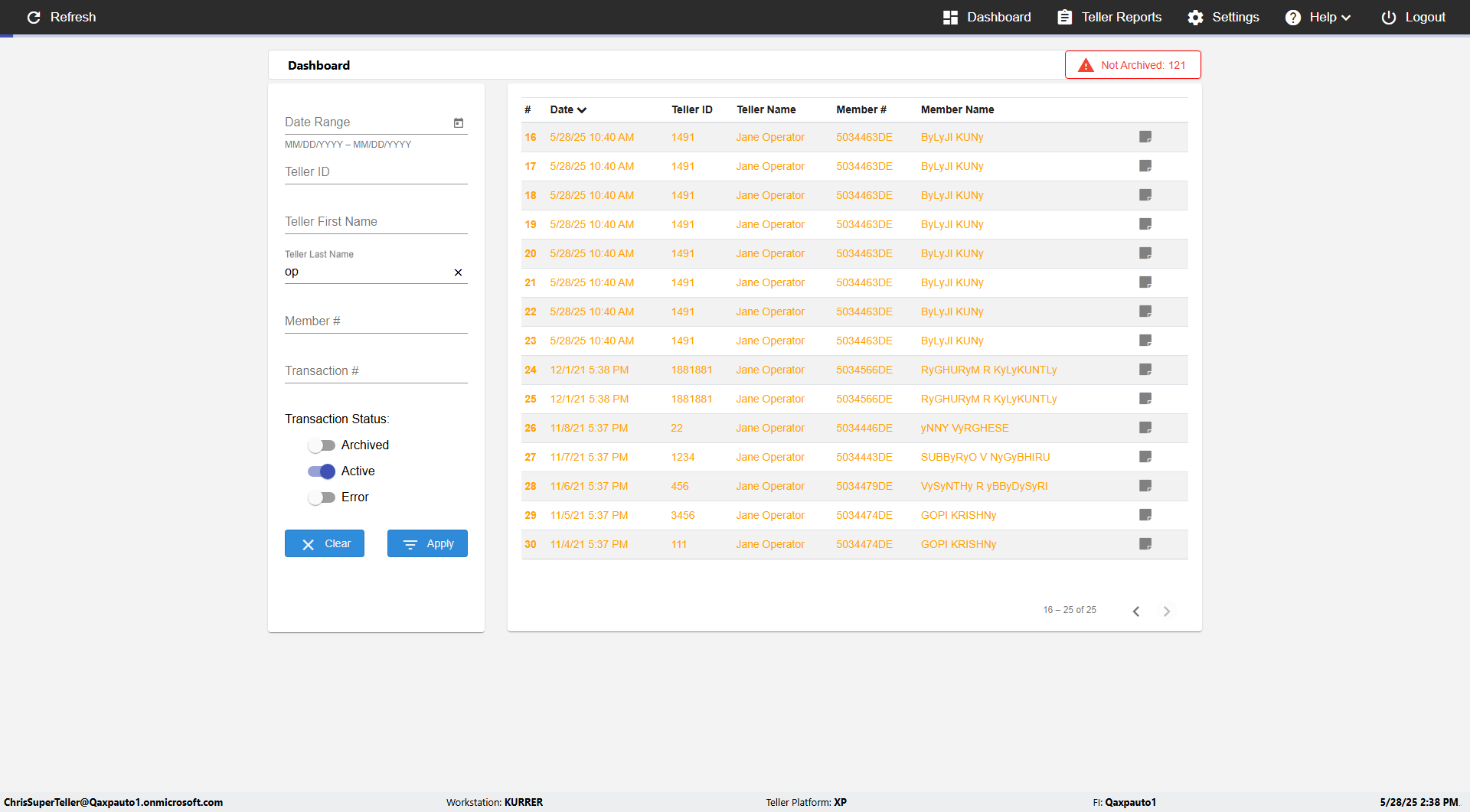Viewport: 1470px width, 812px height.
Task: Open the note icon for row 27
Action: [x=1145, y=457]
